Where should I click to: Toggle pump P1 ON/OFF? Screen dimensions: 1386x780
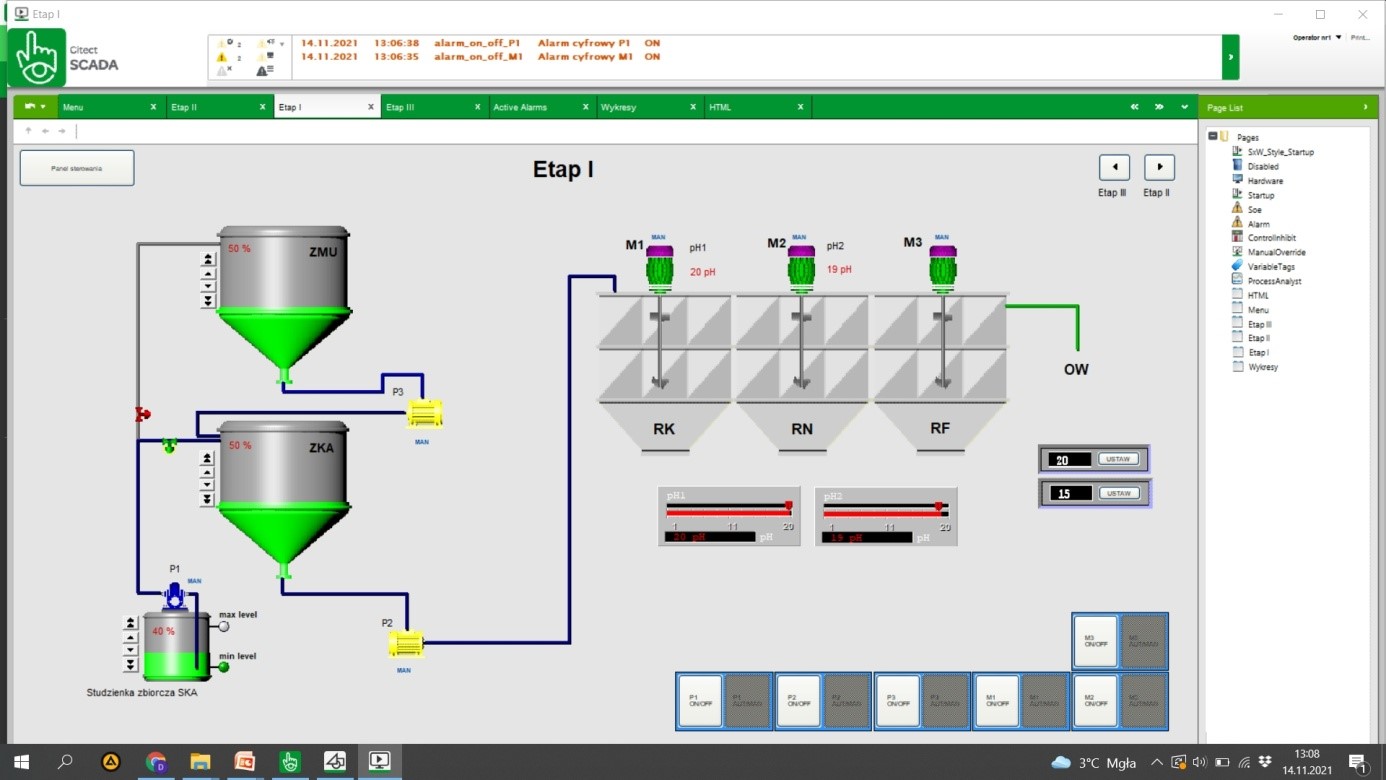[x=699, y=700]
